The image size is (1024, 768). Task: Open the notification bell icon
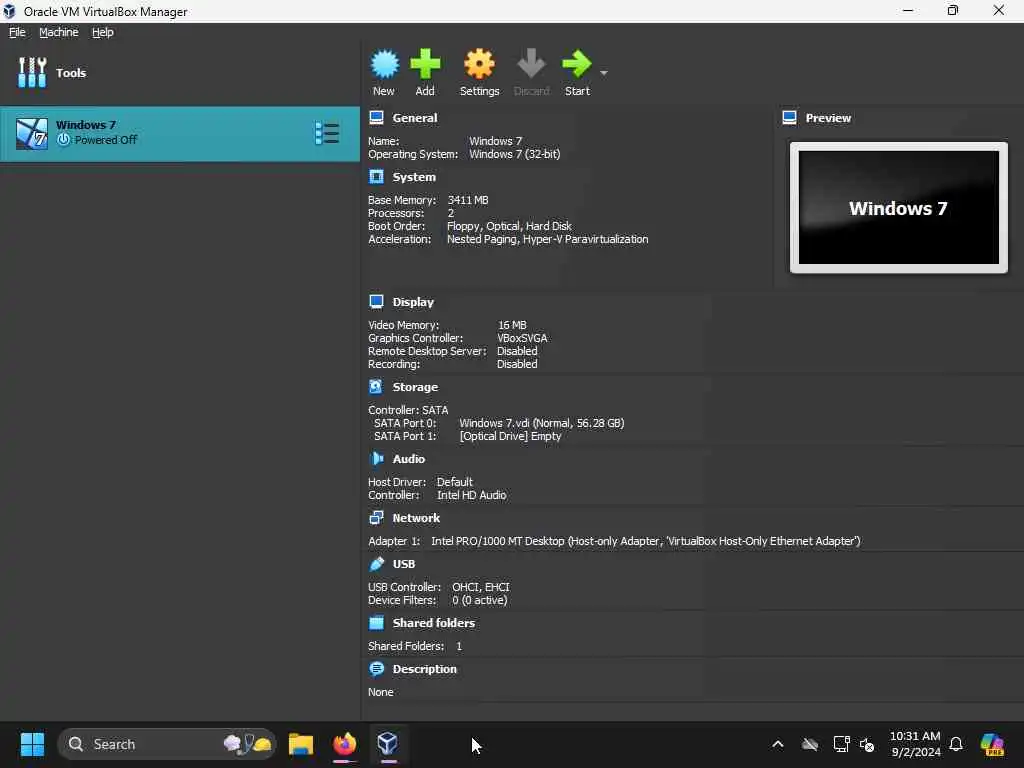coord(956,744)
